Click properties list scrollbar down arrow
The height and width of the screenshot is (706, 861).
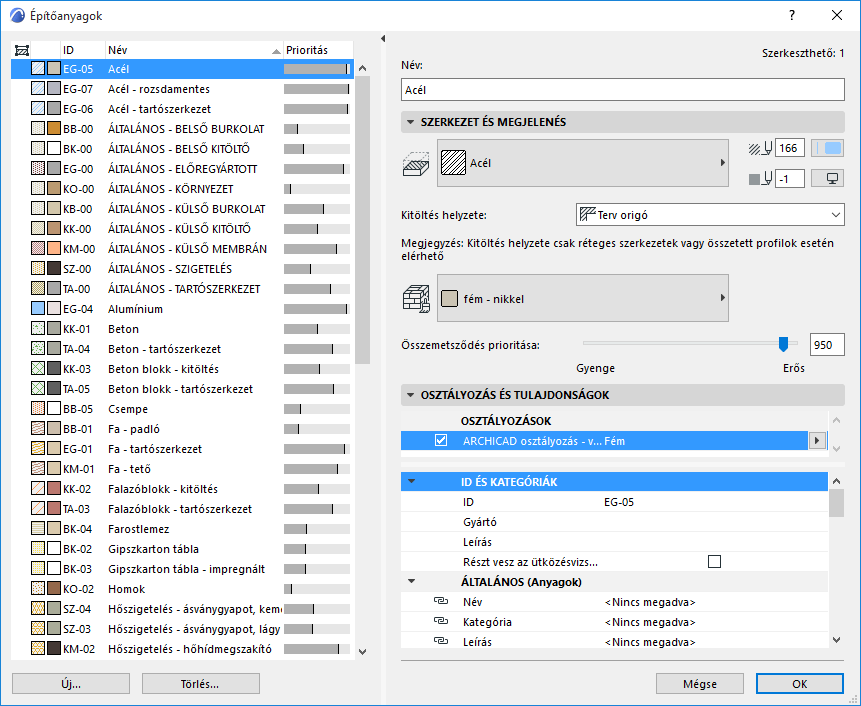click(x=836, y=640)
